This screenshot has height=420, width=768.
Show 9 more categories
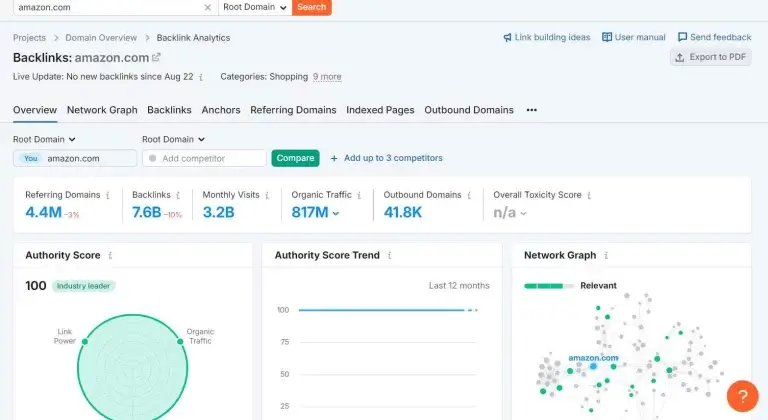(x=327, y=77)
